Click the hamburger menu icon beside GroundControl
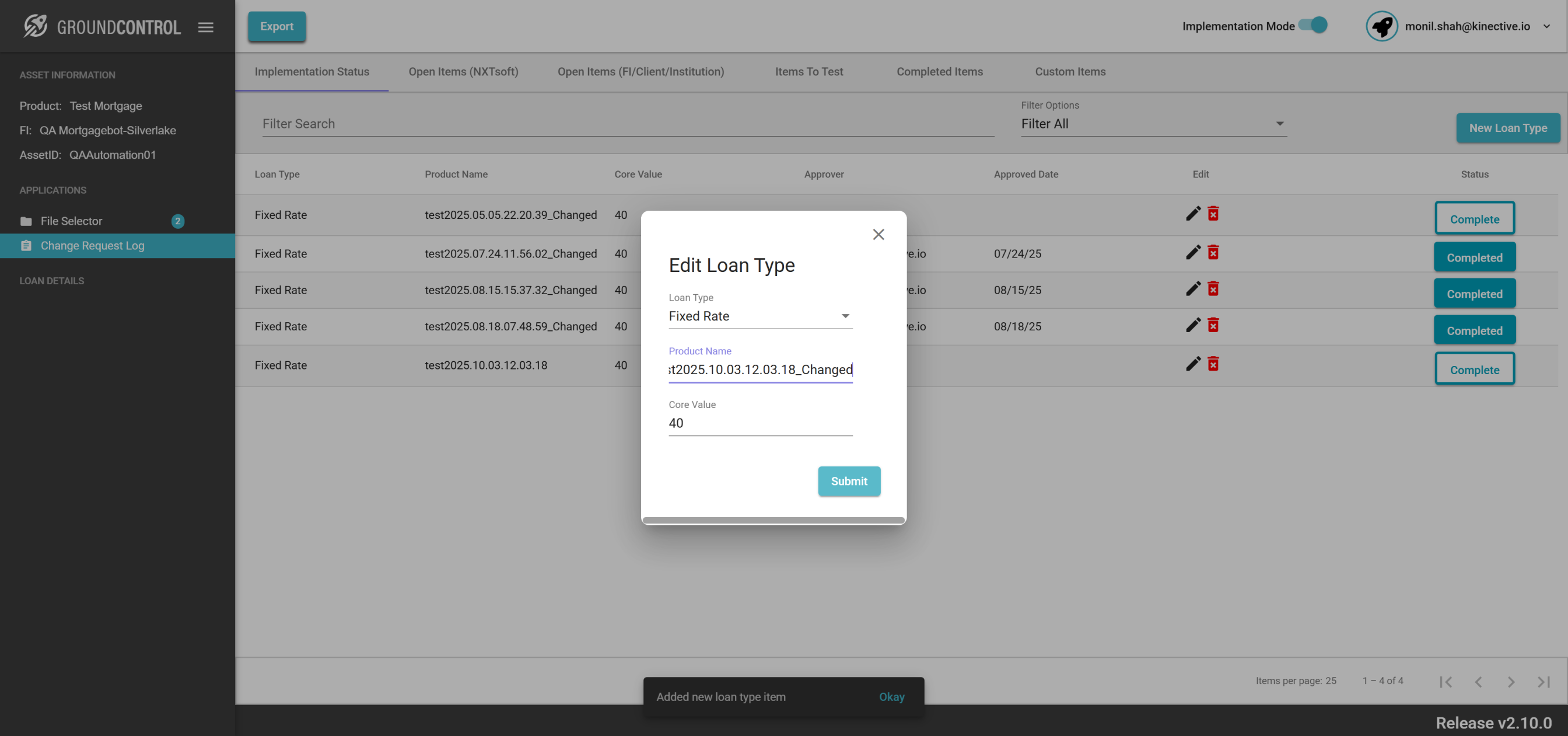The width and height of the screenshot is (1568, 736). click(206, 27)
